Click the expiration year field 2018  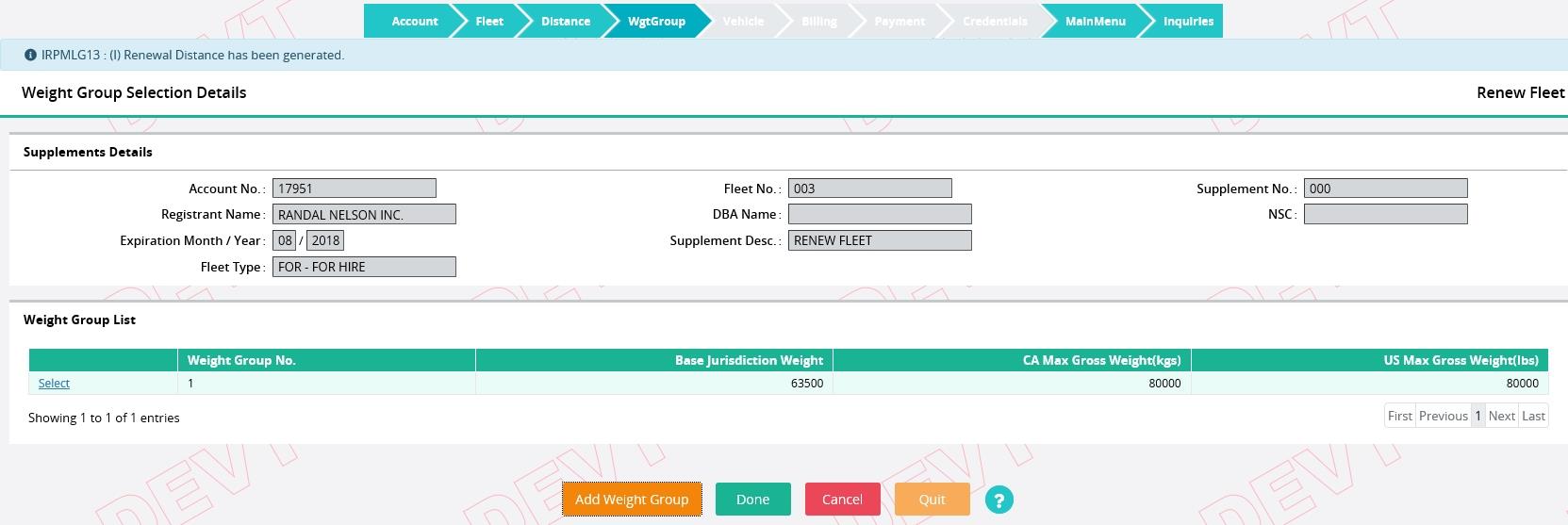click(325, 240)
